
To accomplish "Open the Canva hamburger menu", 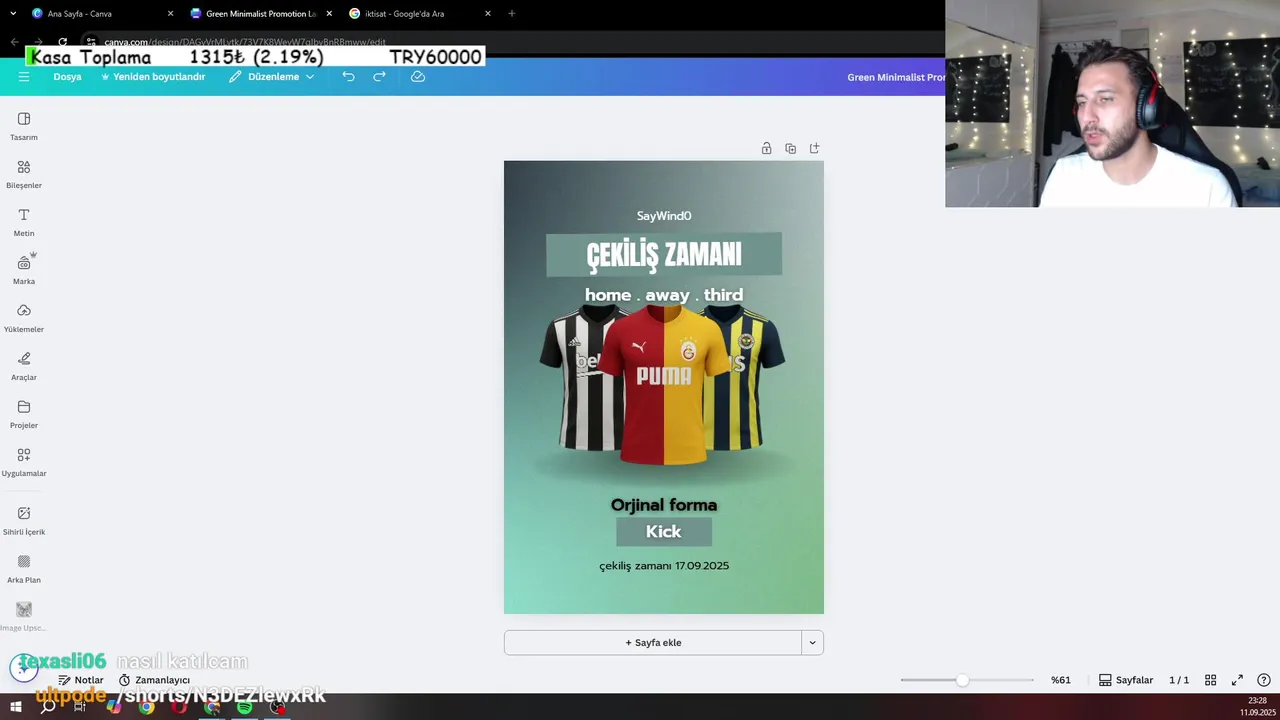I will coord(24,77).
